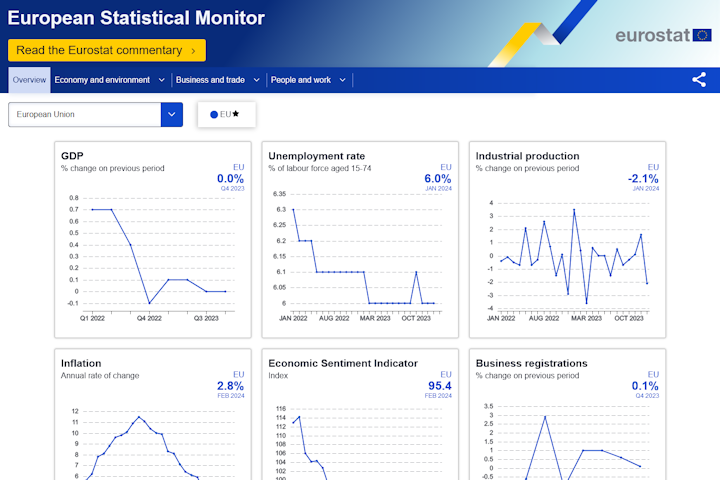Click the blue EU legend dot
The image size is (720, 480).
pyautogui.click(x=214, y=115)
